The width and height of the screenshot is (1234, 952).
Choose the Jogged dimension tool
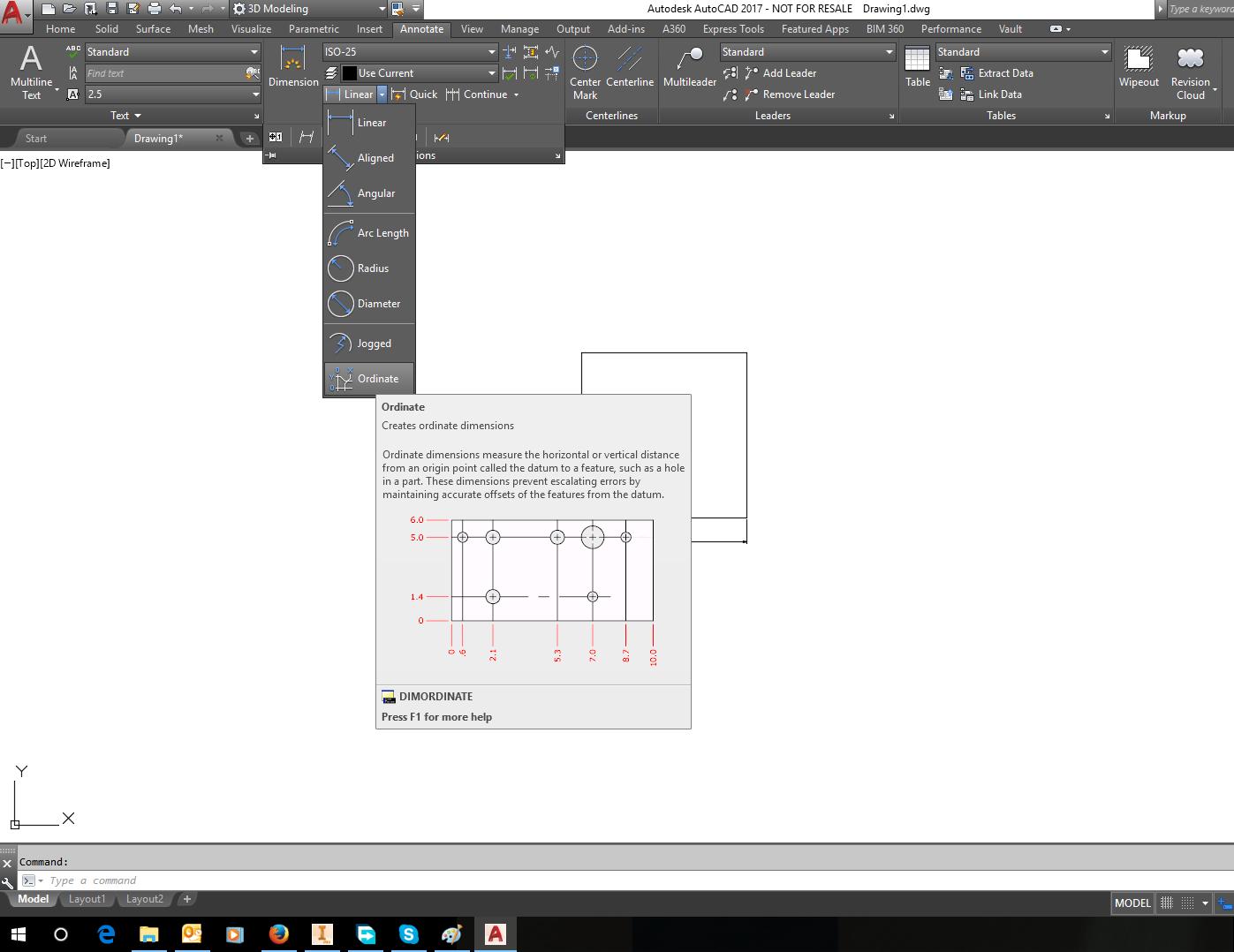(x=368, y=344)
